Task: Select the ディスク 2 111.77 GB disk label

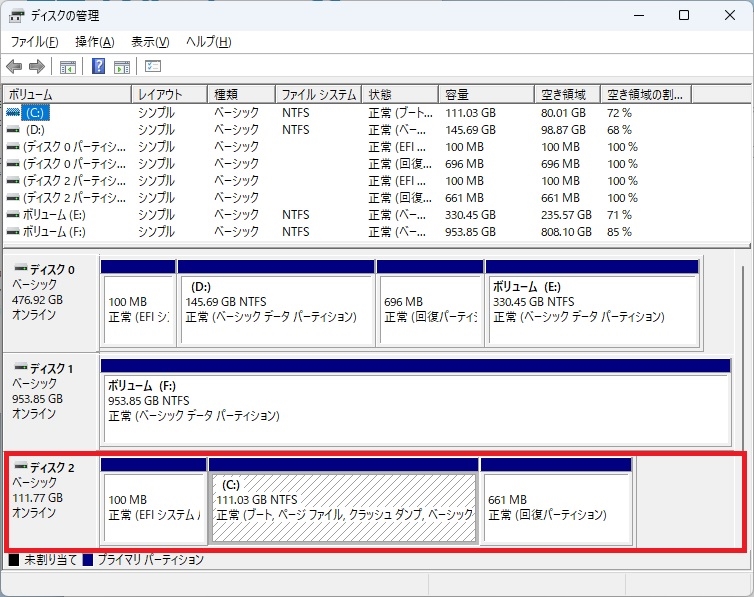Action: pyautogui.click(x=51, y=501)
